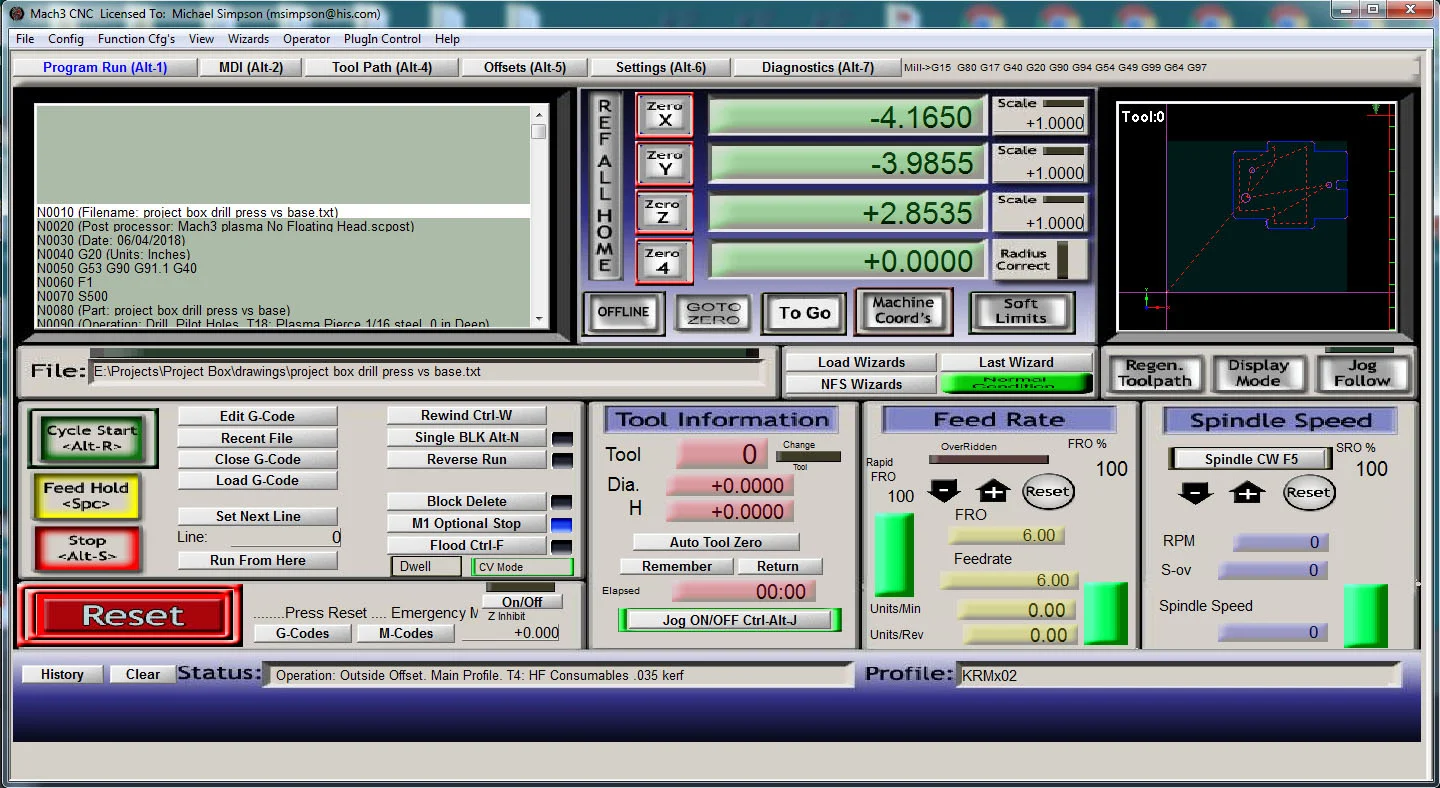
Task: Click Auto Tool Zero button
Action: pos(716,542)
